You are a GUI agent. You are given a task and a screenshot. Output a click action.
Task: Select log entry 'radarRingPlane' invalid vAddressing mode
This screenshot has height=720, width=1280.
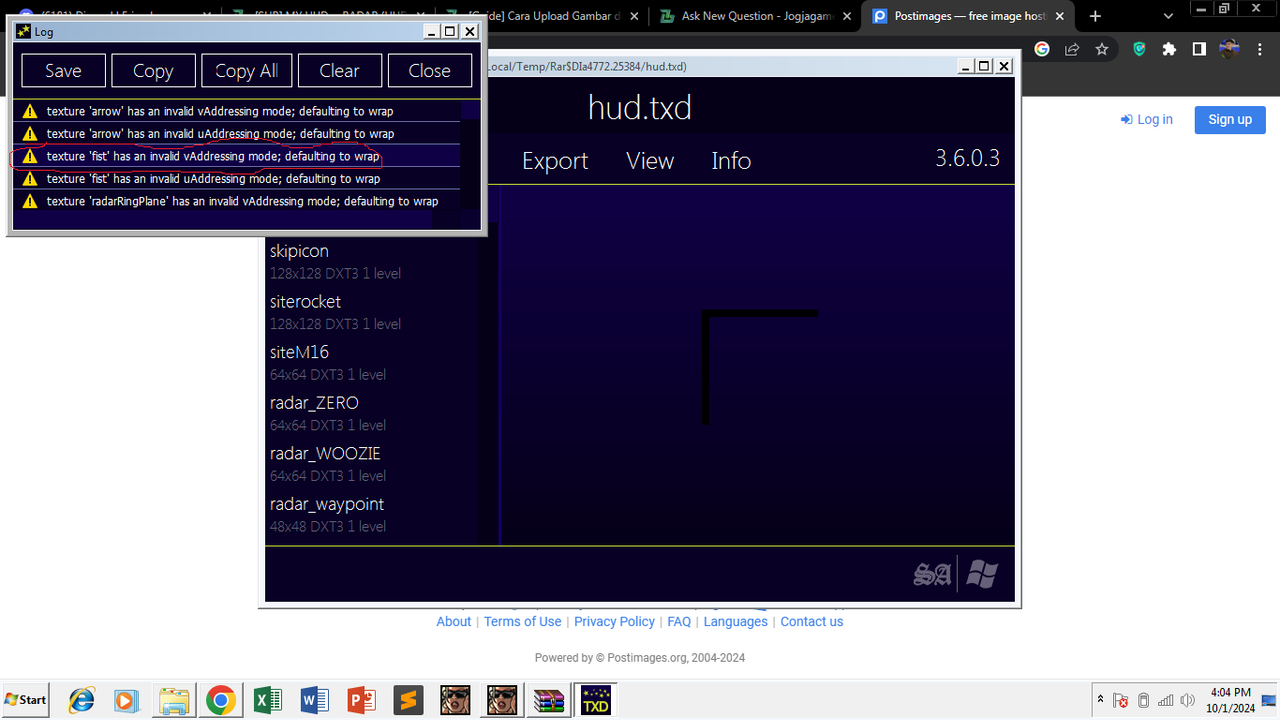237,201
